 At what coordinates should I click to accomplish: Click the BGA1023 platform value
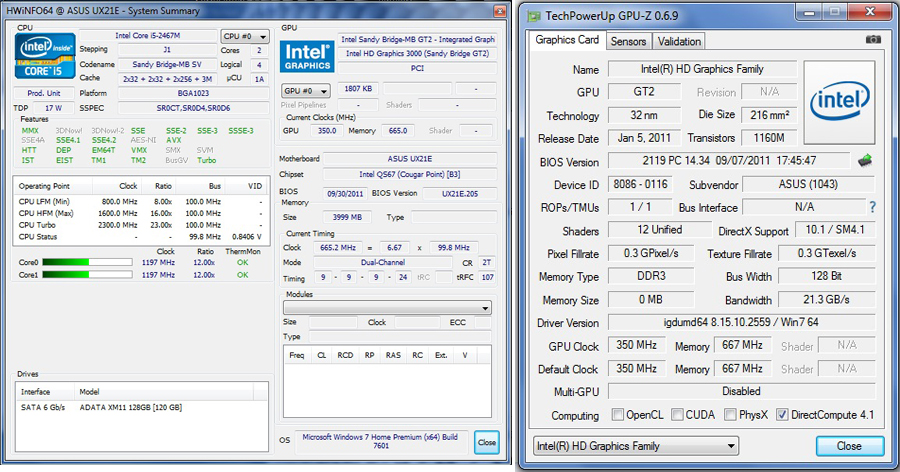pos(193,93)
